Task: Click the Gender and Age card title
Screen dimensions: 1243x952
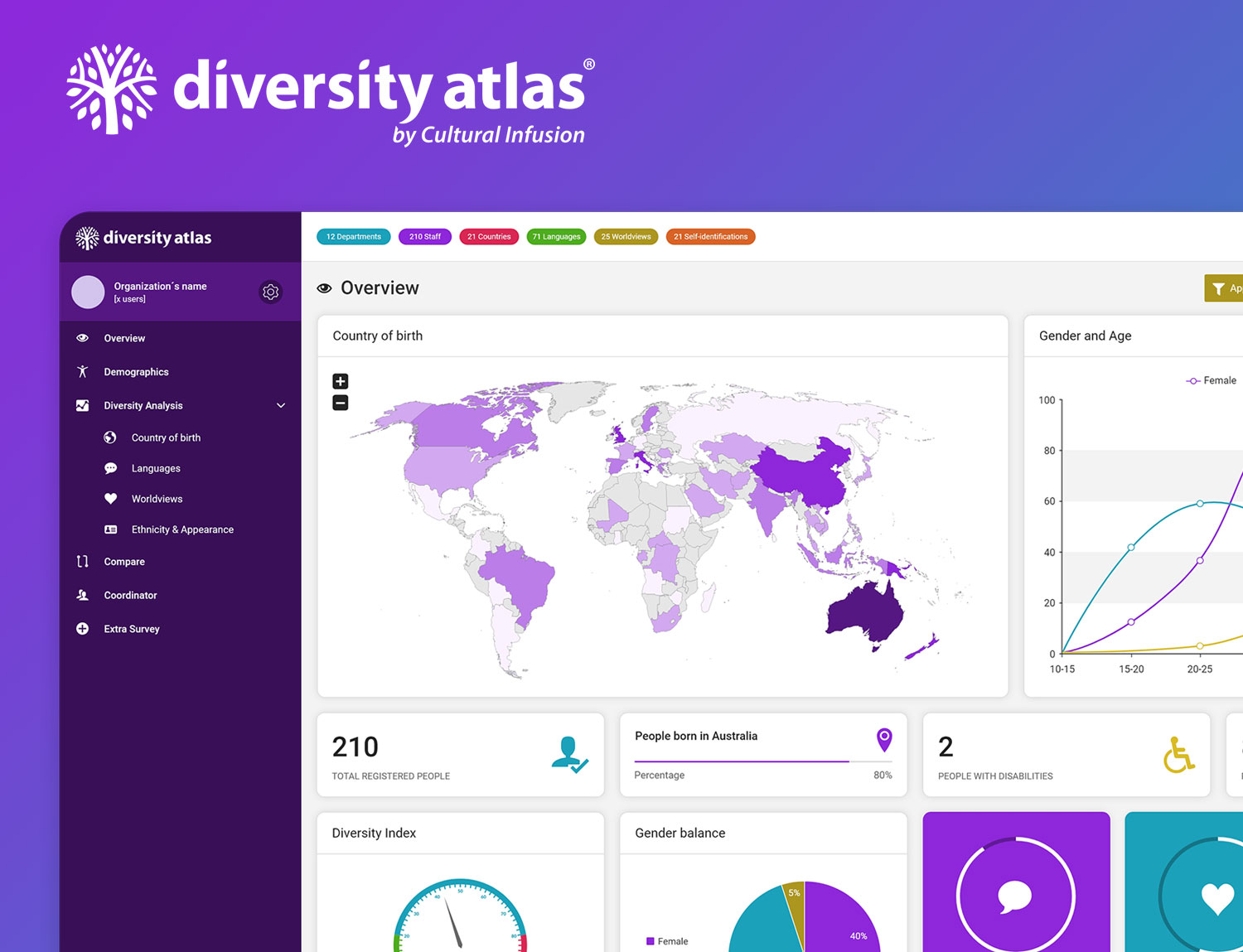Action: click(1085, 336)
